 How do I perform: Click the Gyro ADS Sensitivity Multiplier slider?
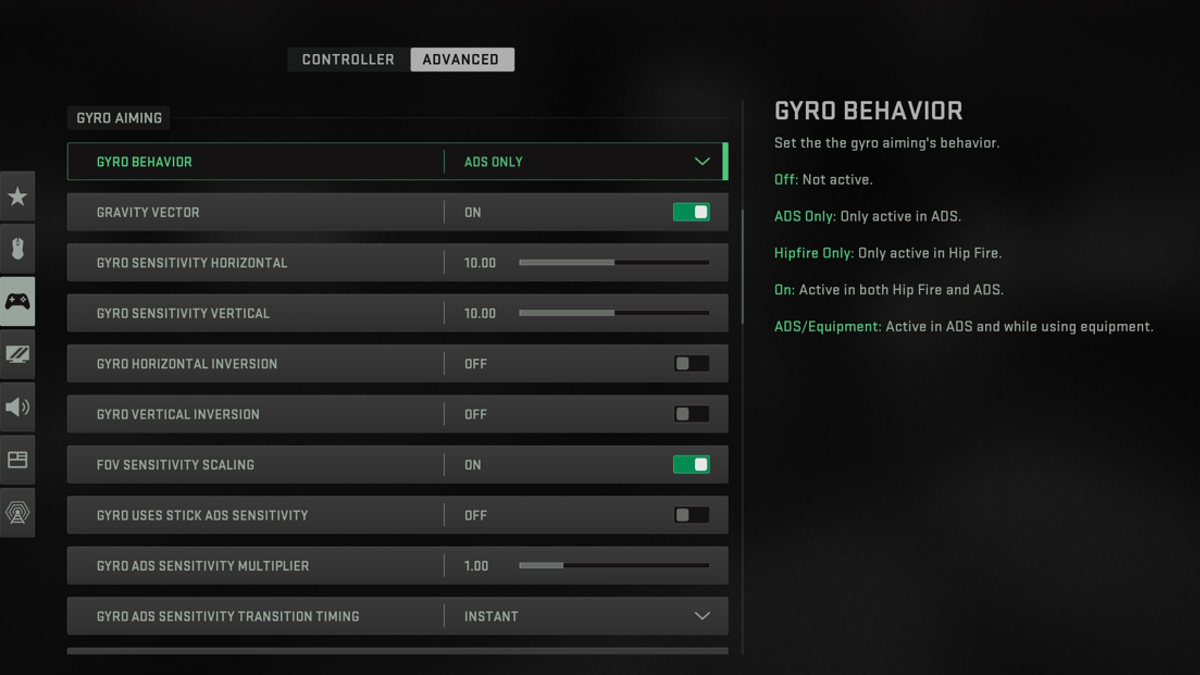coord(613,566)
